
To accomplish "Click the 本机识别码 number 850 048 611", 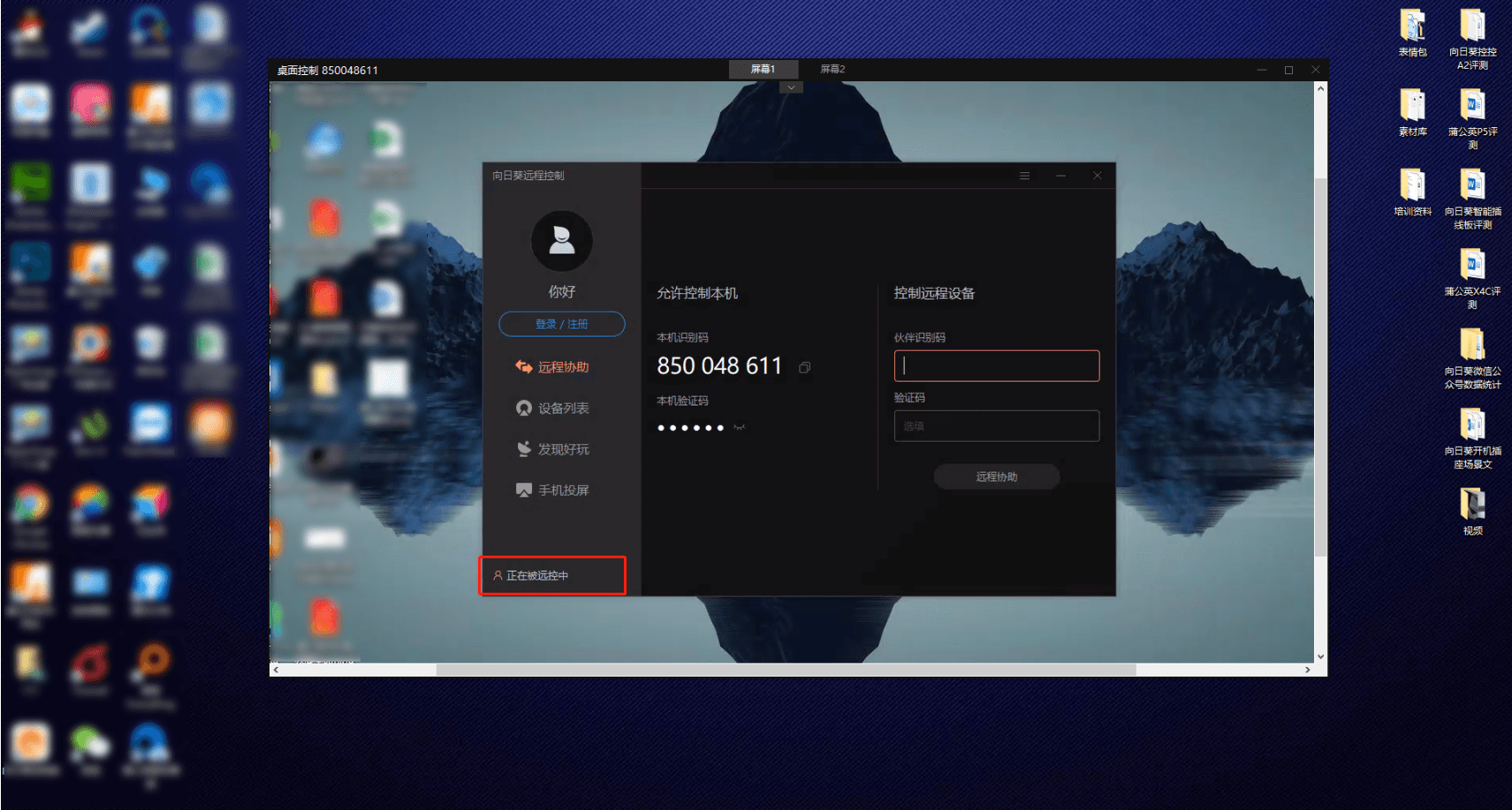I will coord(719,366).
